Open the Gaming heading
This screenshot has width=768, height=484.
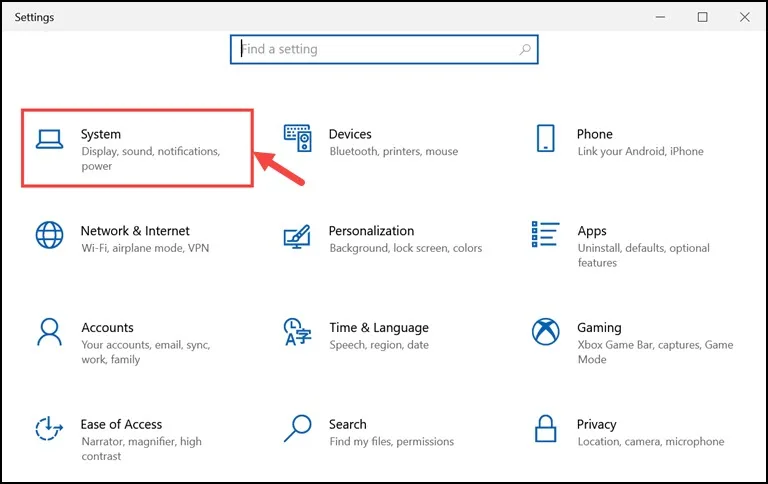tap(599, 328)
